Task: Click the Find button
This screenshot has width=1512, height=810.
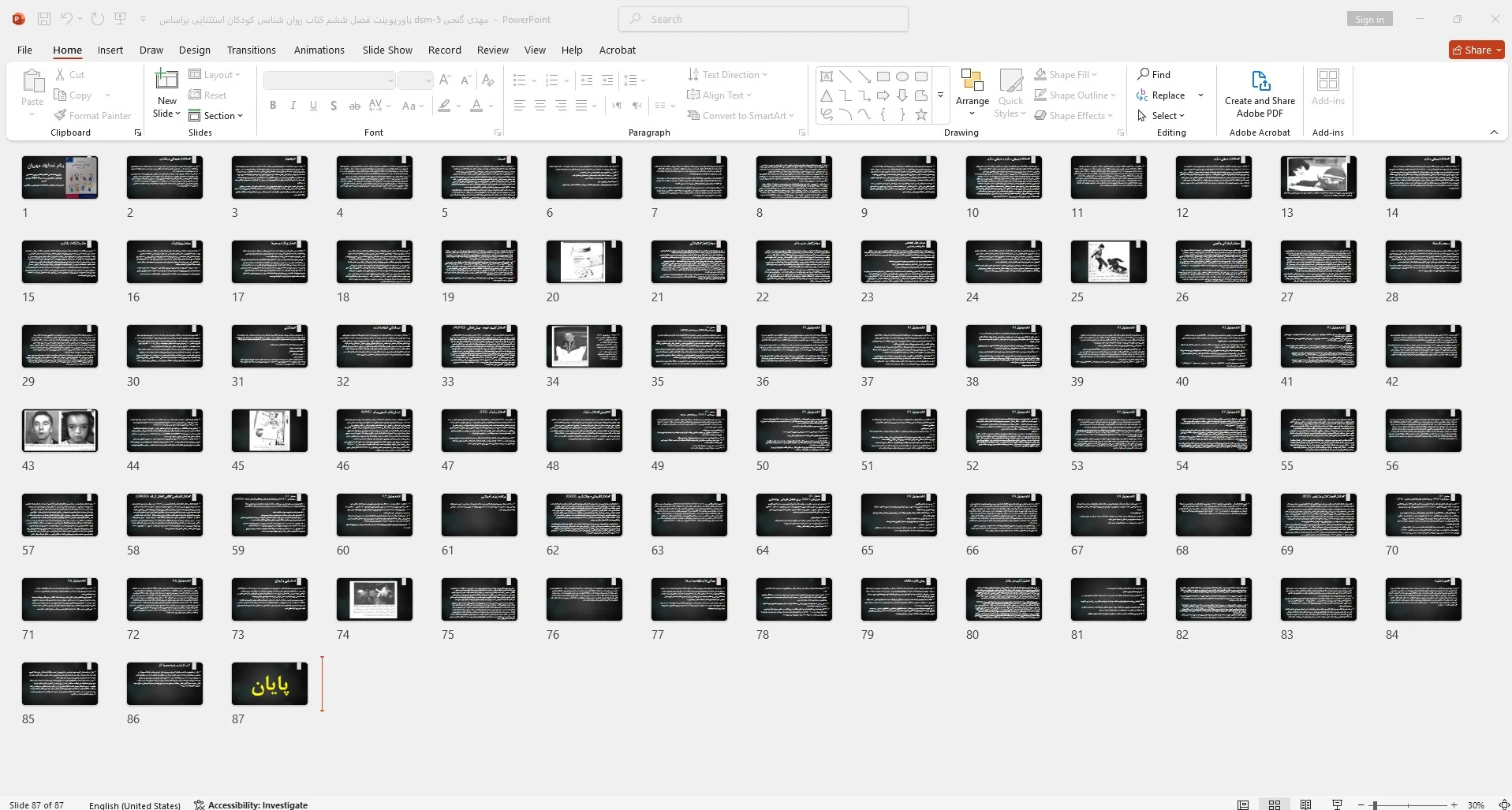Action: [x=1154, y=75]
